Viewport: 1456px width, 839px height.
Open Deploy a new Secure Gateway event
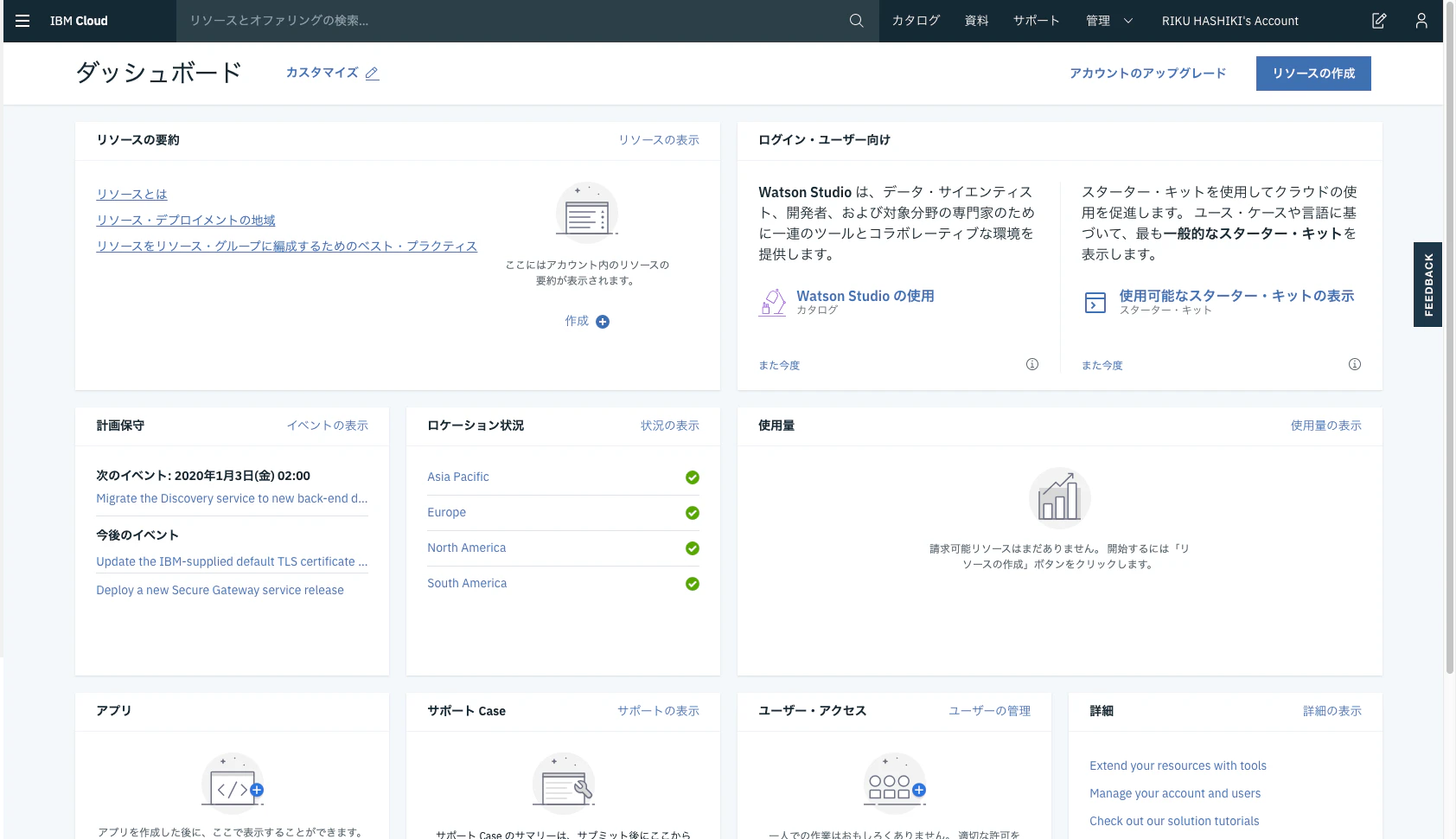(220, 590)
